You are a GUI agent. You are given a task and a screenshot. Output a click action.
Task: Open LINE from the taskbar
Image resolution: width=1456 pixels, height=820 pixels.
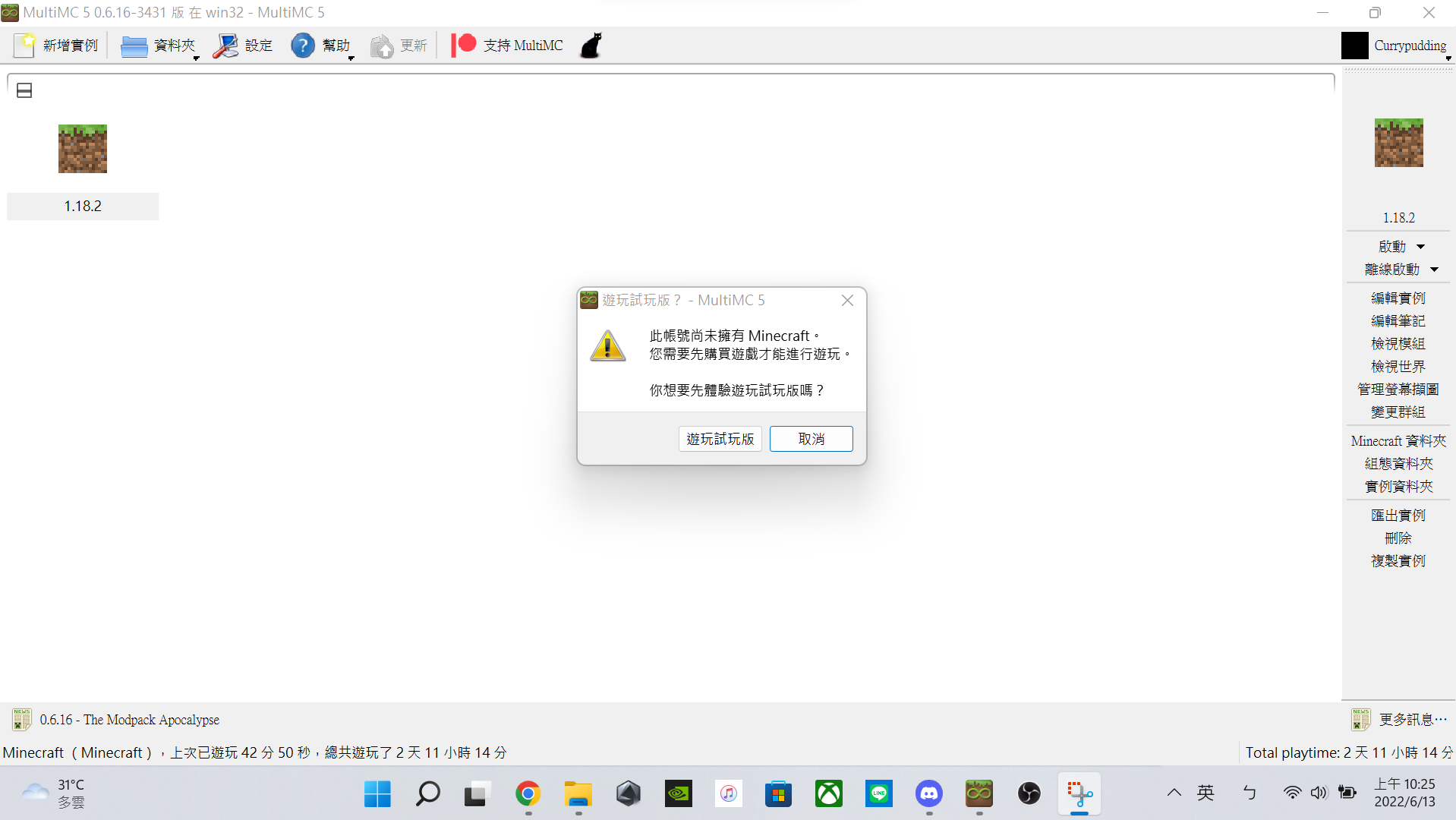(x=879, y=794)
